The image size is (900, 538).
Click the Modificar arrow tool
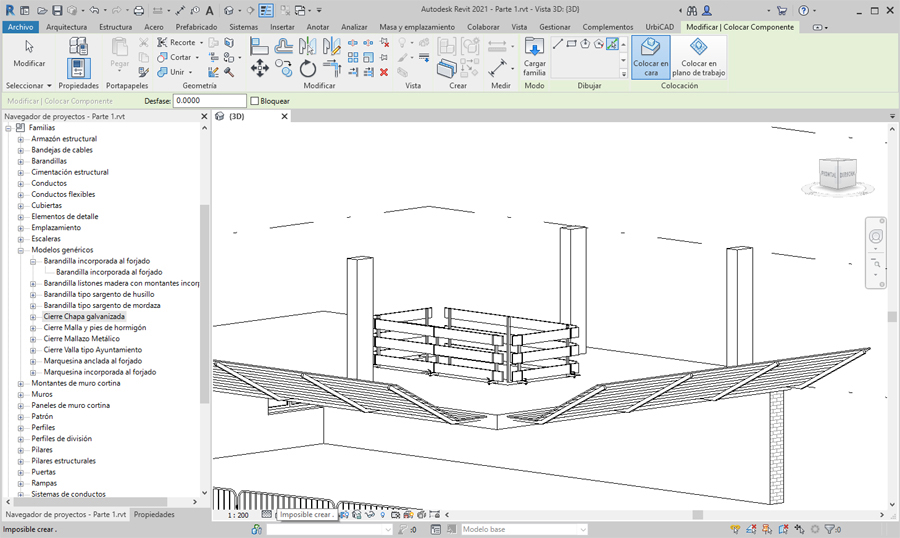(x=29, y=53)
